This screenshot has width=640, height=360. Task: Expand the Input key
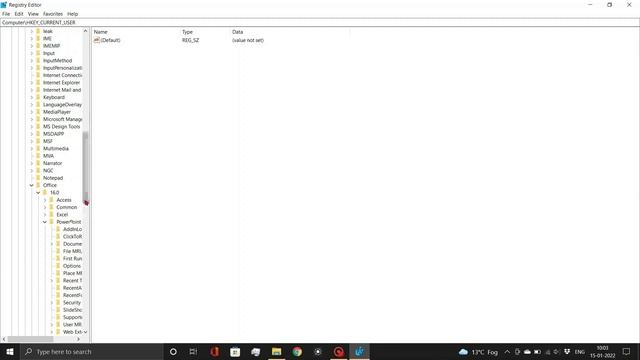click(32, 53)
